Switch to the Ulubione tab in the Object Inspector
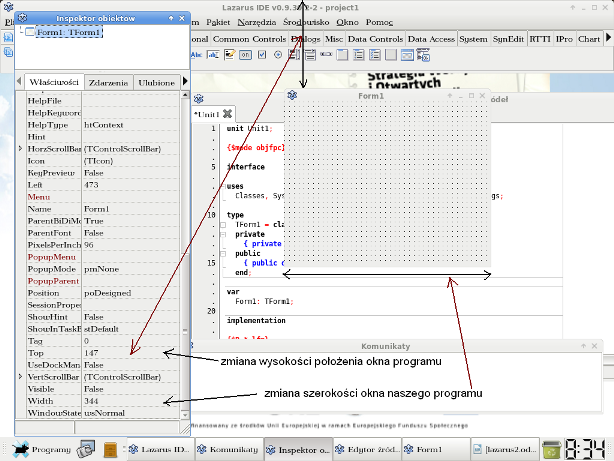614x461 pixels. [157, 83]
